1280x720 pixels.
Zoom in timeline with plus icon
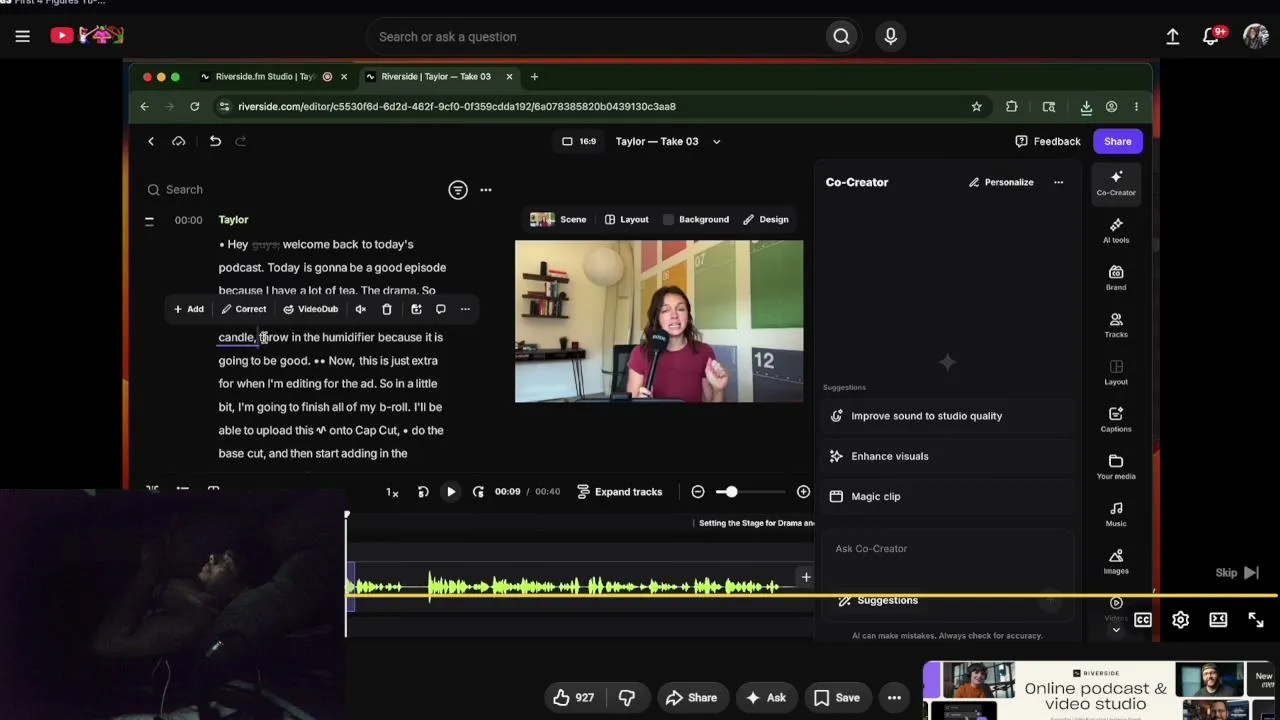click(x=803, y=492)
